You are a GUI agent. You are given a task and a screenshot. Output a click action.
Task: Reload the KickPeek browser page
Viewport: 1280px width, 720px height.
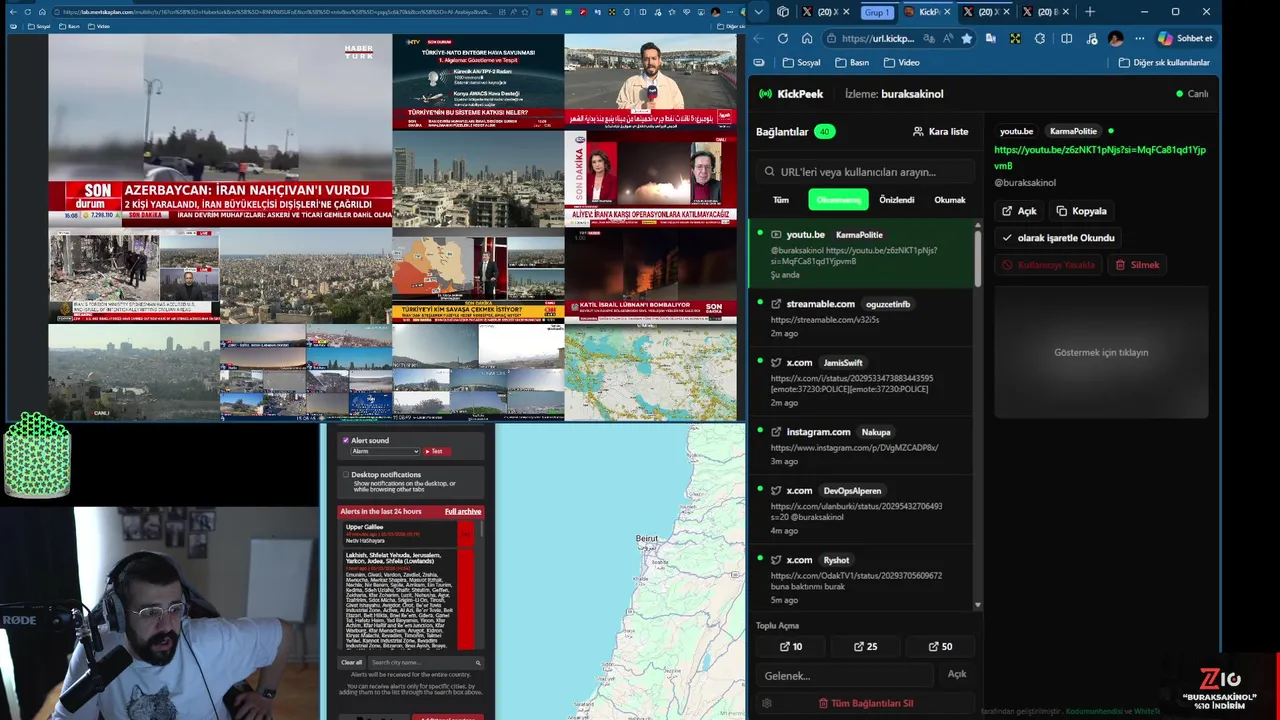(x=782, y=38)
